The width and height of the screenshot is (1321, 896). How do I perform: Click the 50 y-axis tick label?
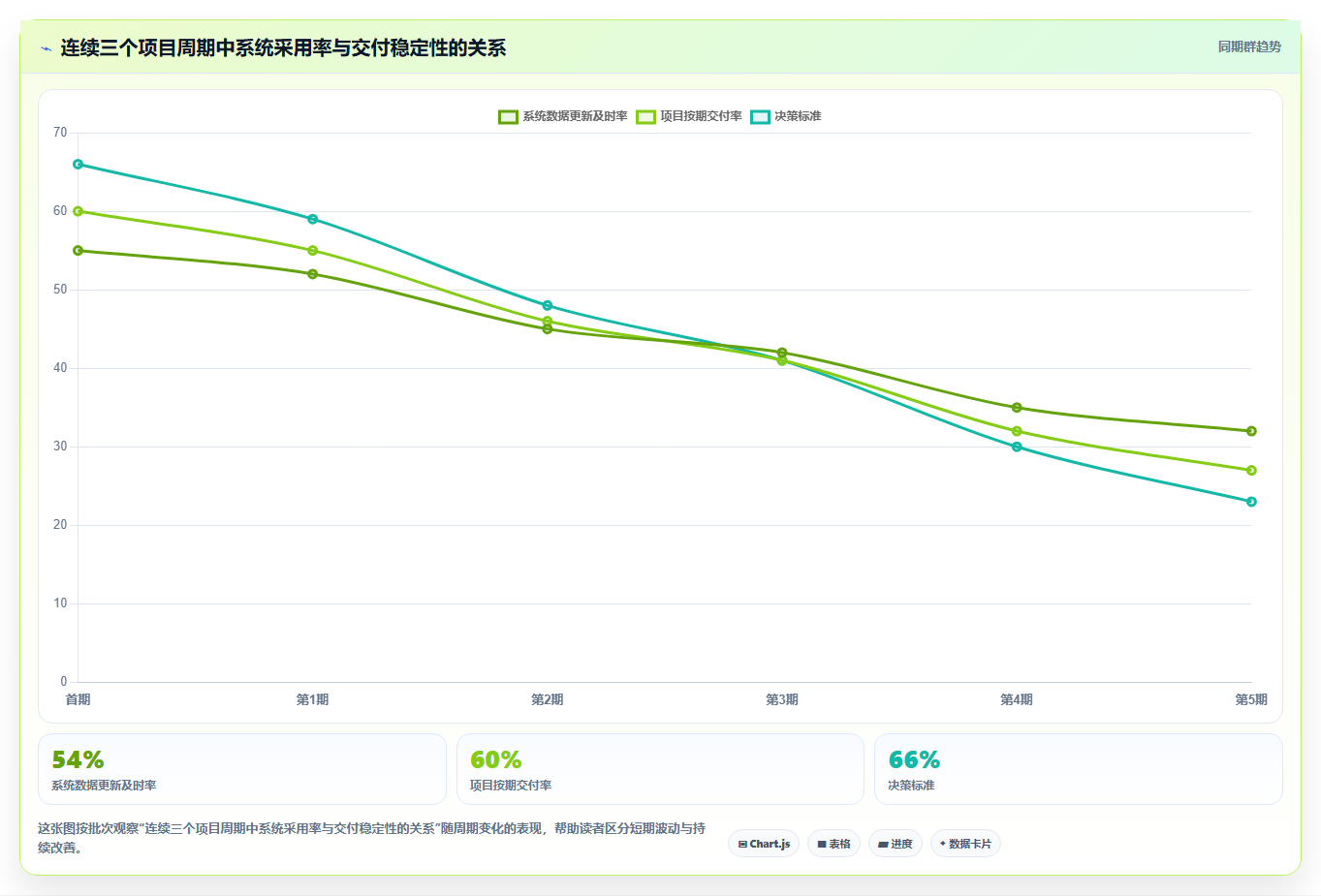60,290
